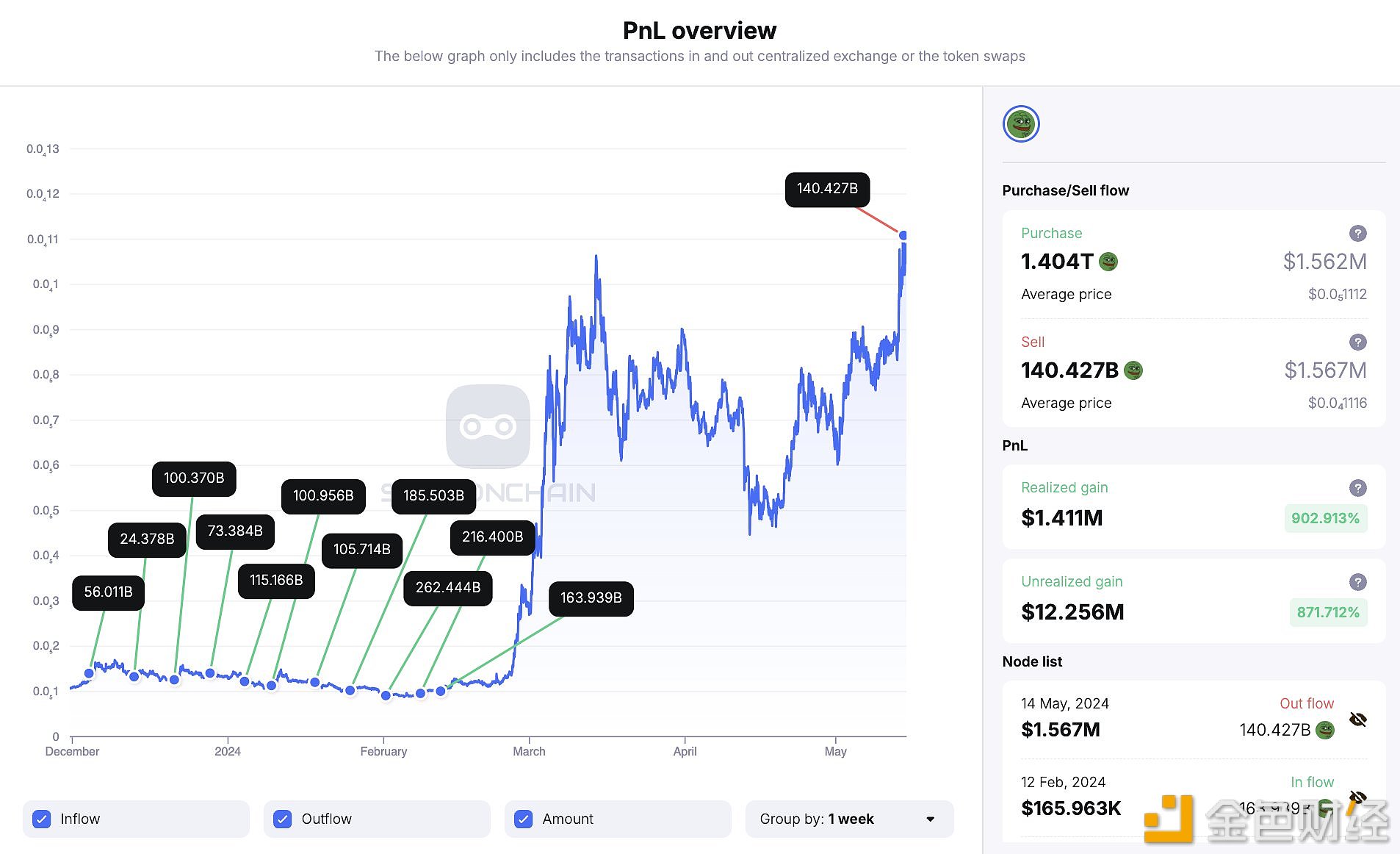Click the outflow dot at chart's May peak
This screenshot has width=1400, height=854.
coord(903,235)
